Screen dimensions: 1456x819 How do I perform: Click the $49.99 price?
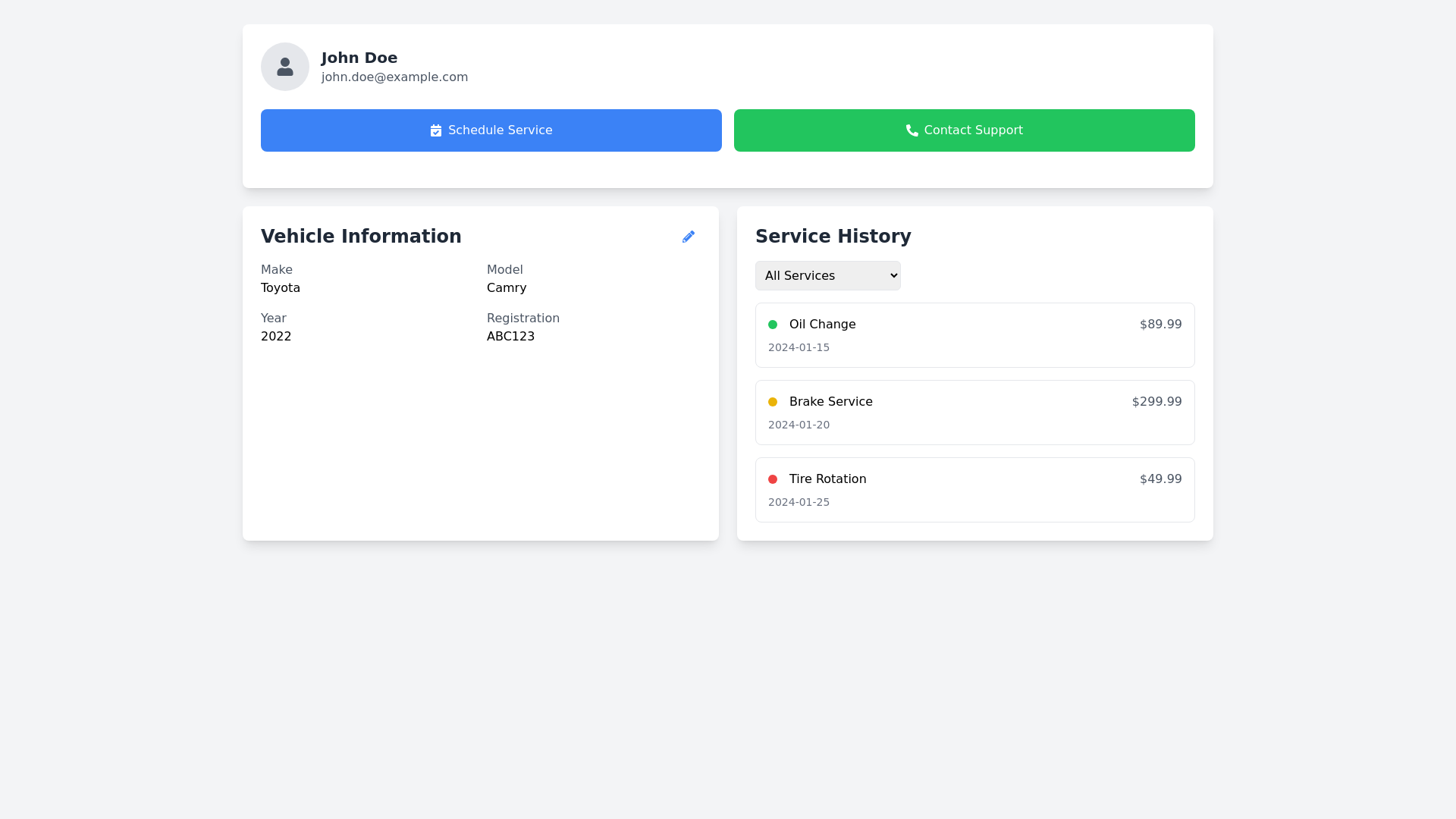tap(1160, 479)
